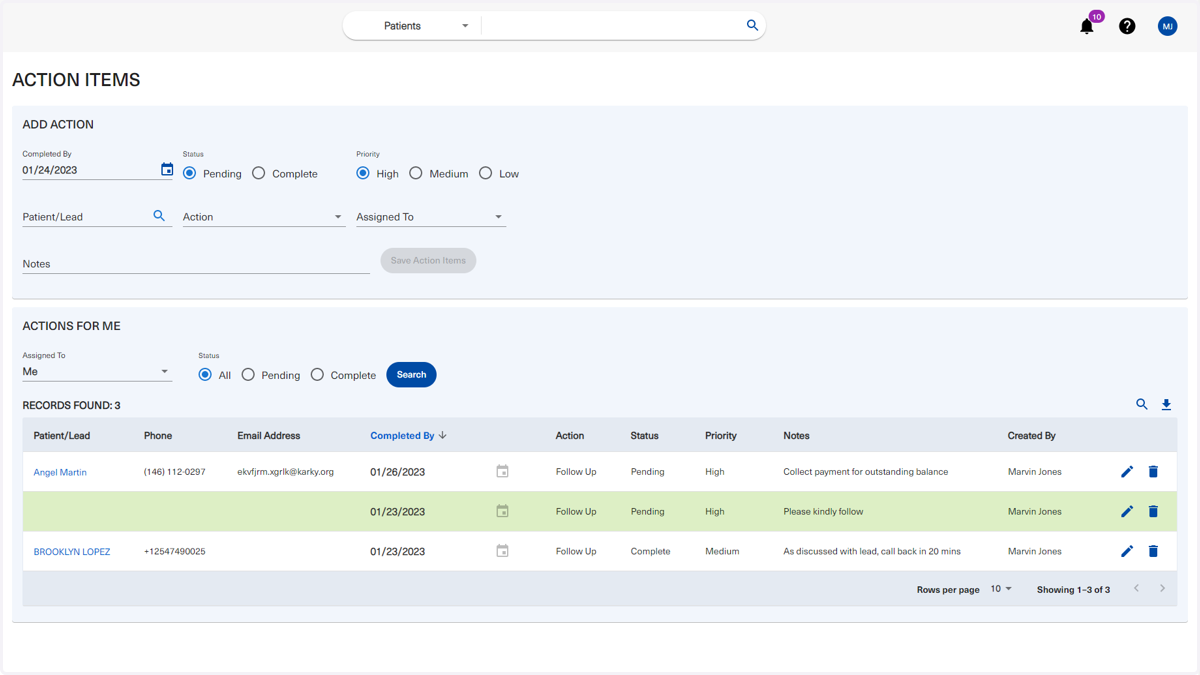Click the Created By column header
1200x675 pixels.
point(1032,436)
